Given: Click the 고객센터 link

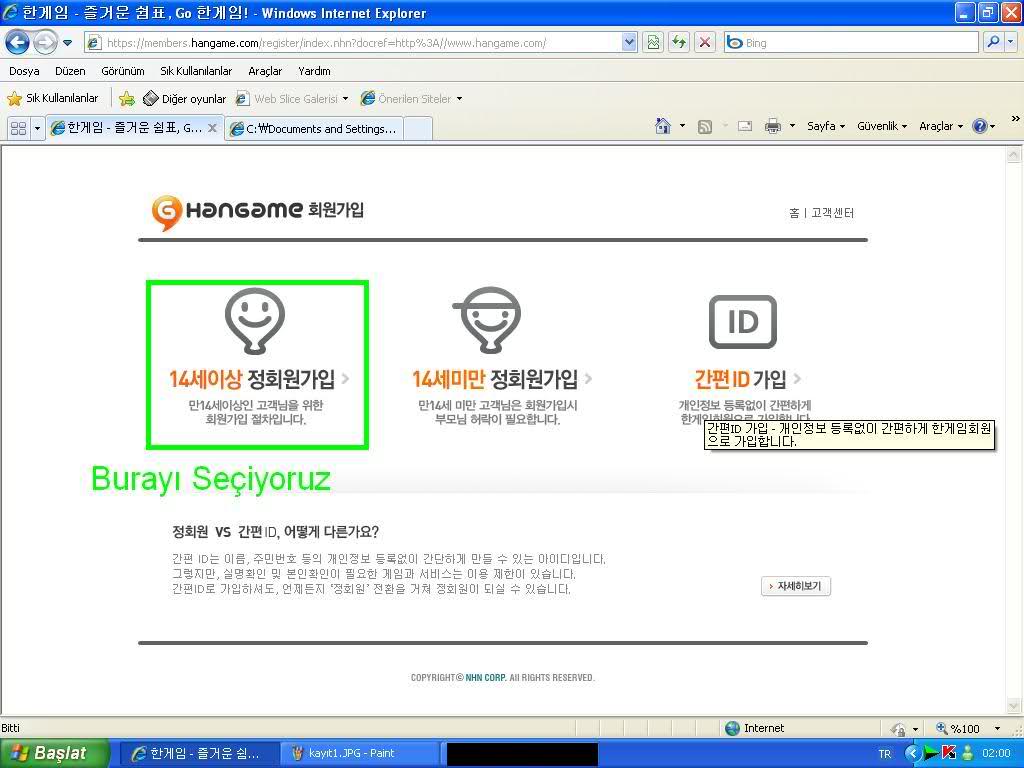Looking at the screenshot, I should (832, 213).
